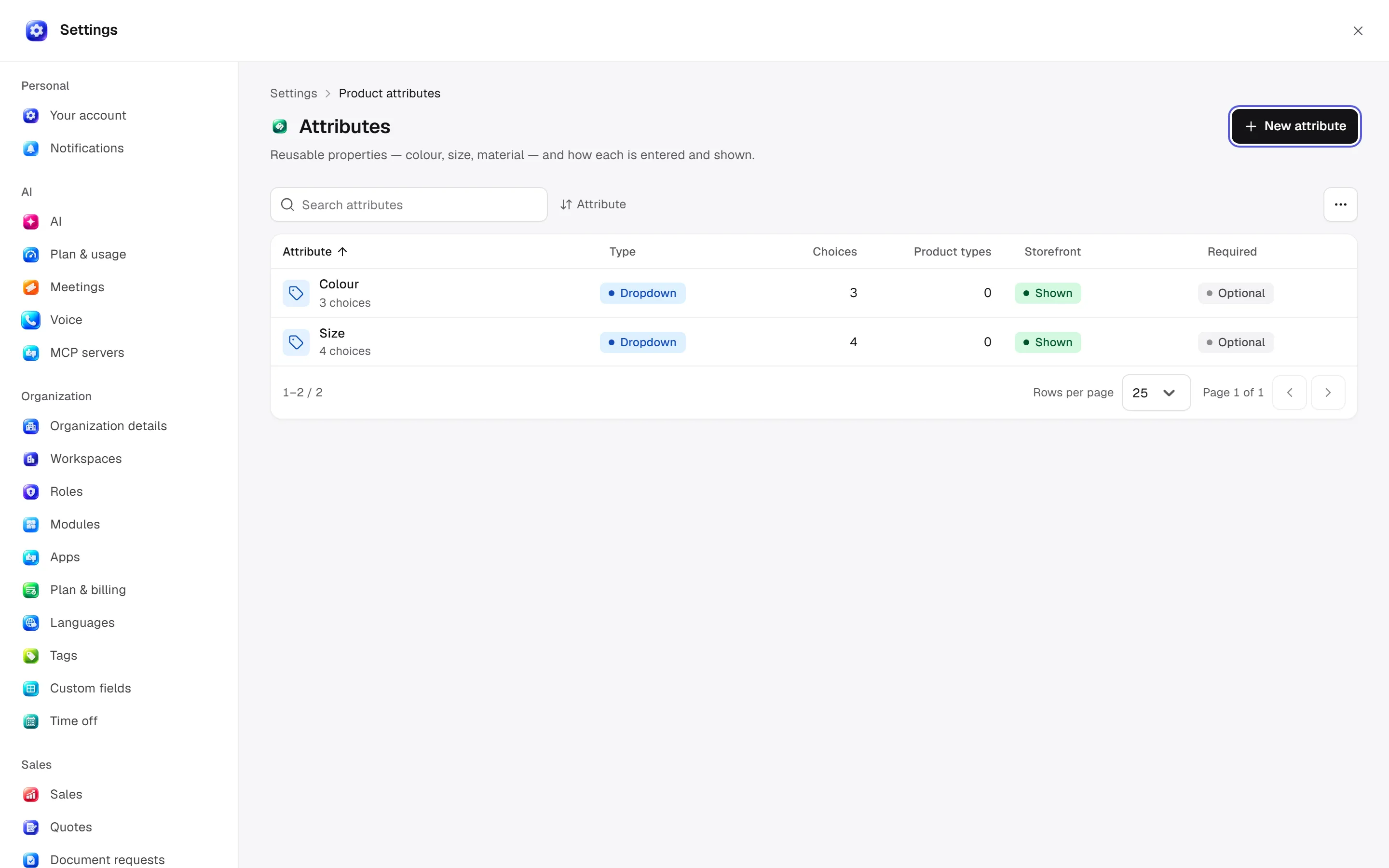Click the Product types column header

[952, 251]
